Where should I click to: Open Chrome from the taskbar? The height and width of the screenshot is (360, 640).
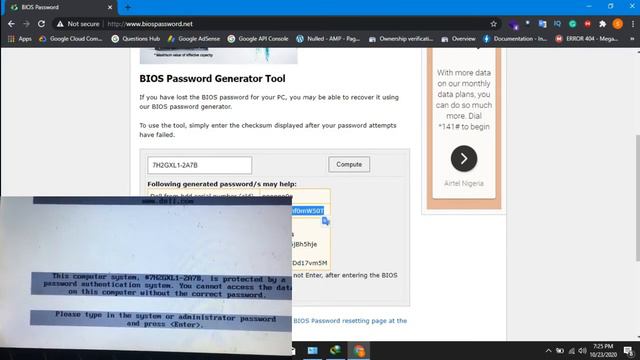pos(359,351)
